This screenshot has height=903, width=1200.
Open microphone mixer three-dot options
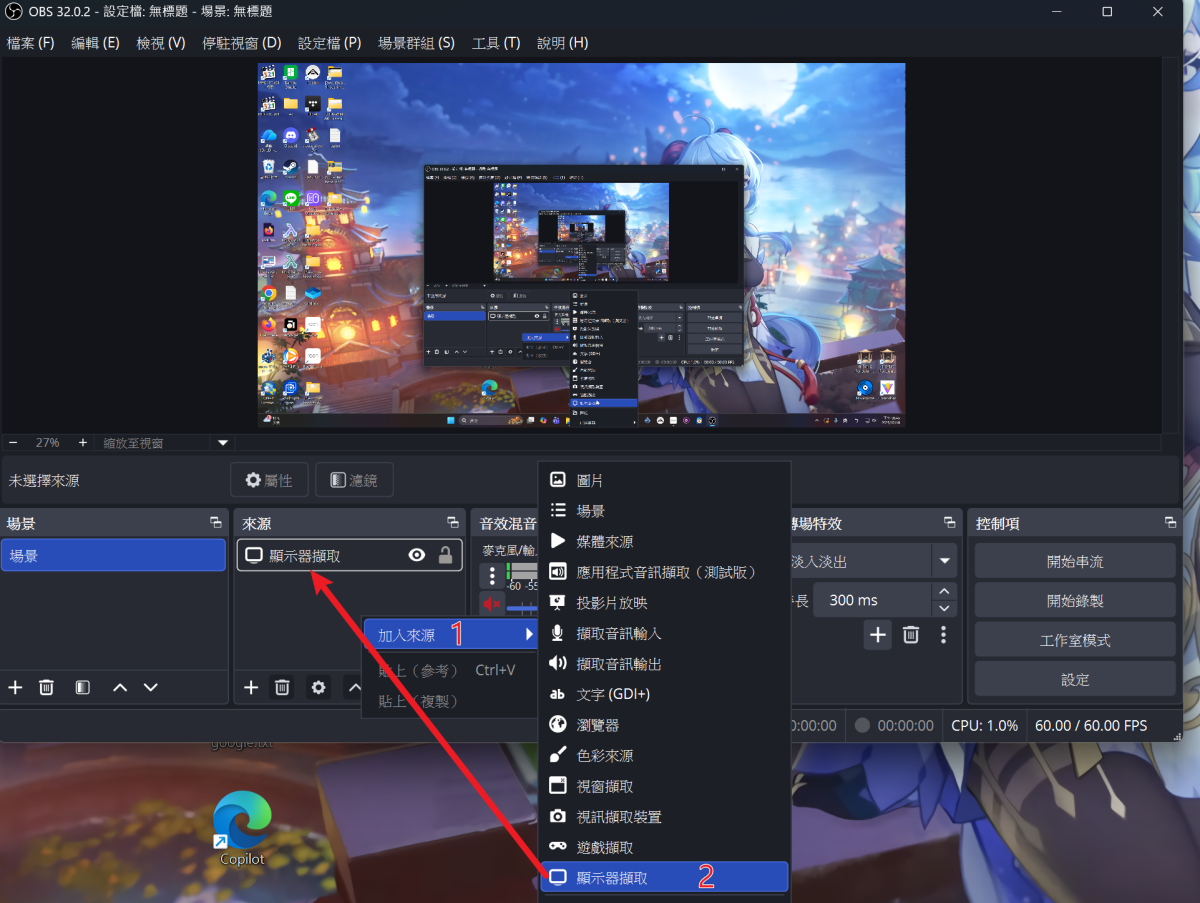pos(491,576)
